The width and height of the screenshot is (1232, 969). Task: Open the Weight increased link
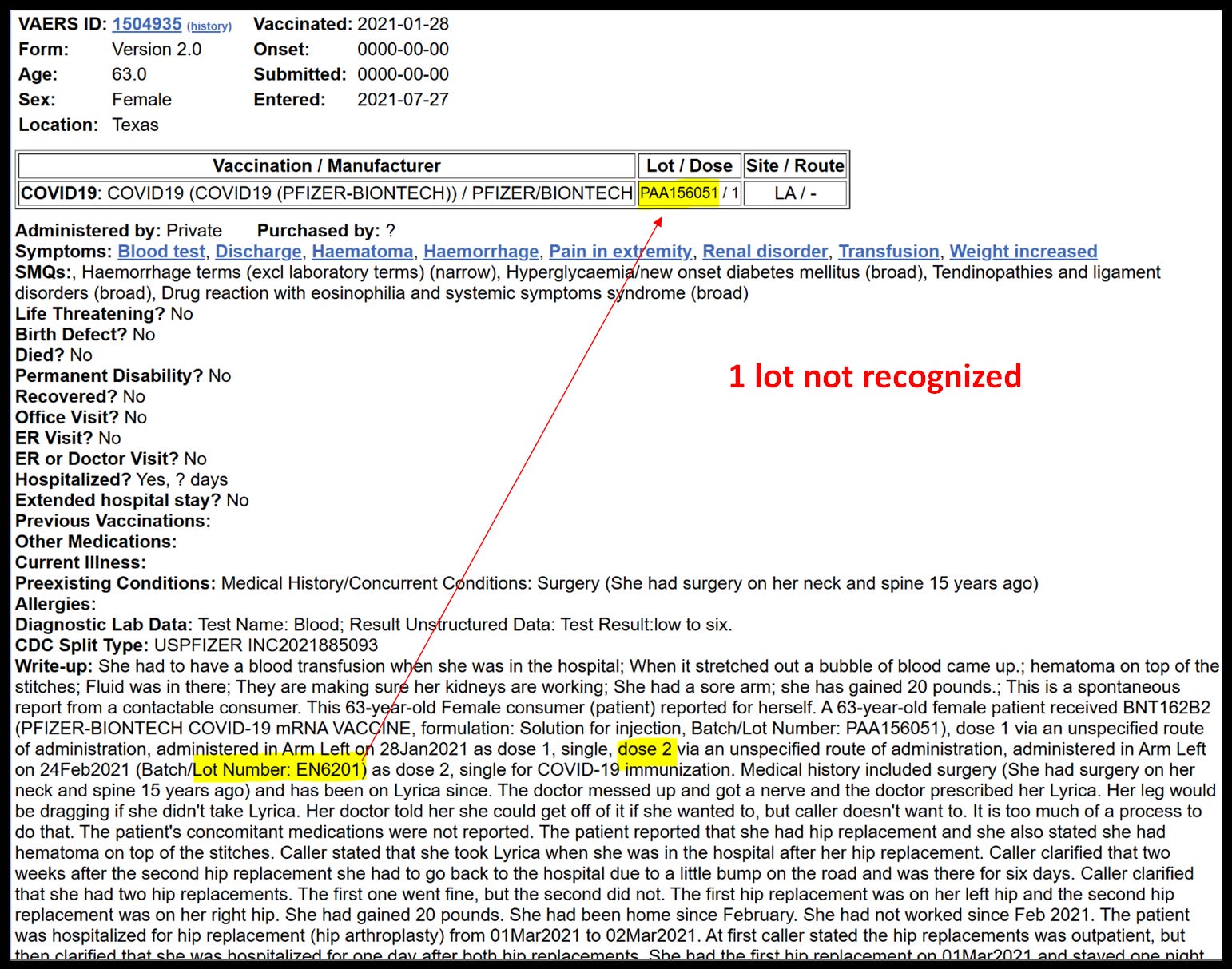(x=1023, y=252)
